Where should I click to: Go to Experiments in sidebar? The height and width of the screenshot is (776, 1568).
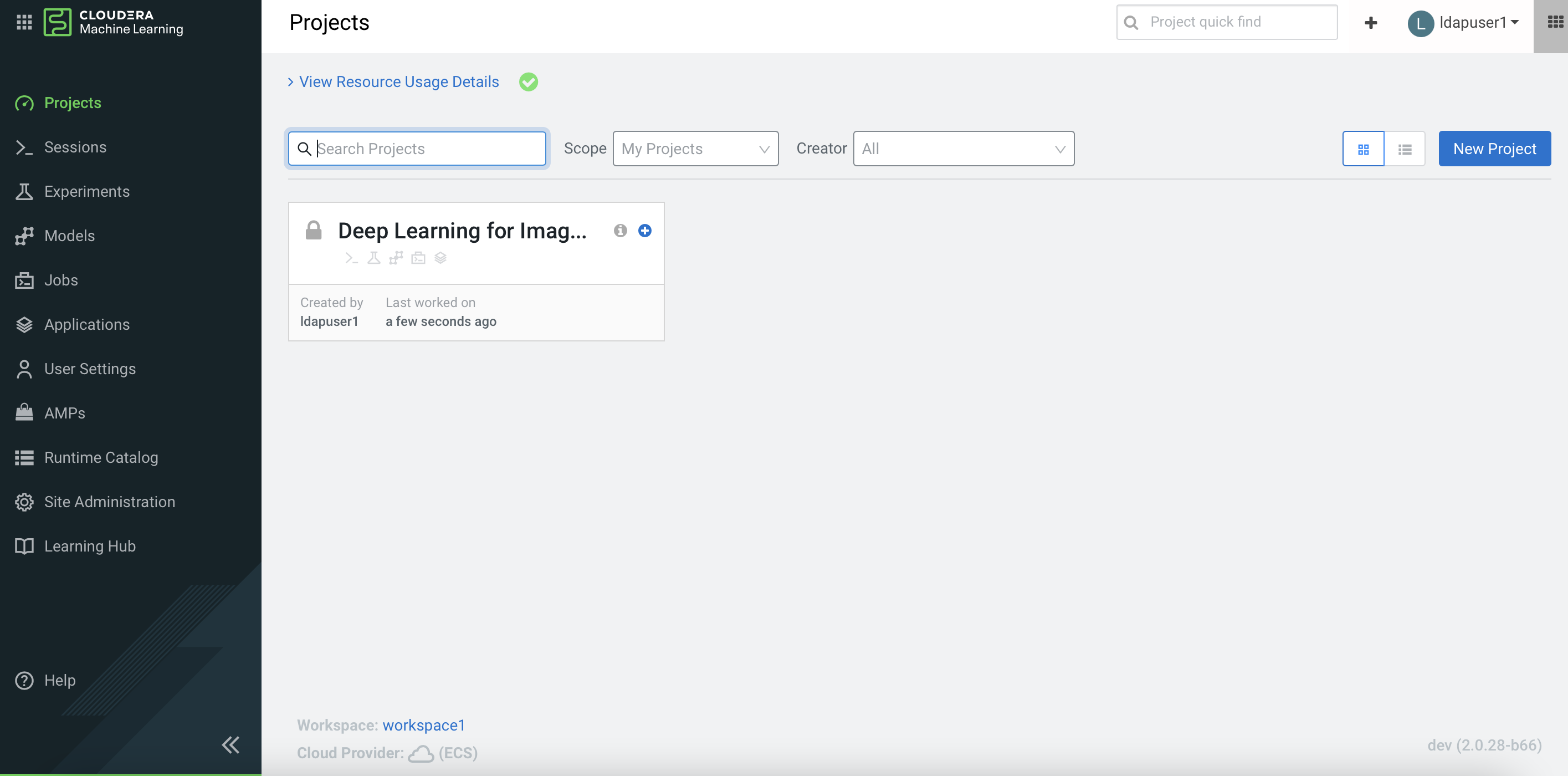(86, 191)
